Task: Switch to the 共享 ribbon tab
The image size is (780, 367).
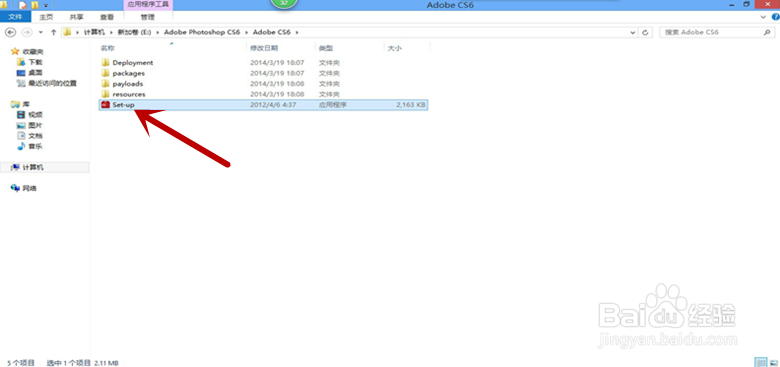Action: (77, 17)
